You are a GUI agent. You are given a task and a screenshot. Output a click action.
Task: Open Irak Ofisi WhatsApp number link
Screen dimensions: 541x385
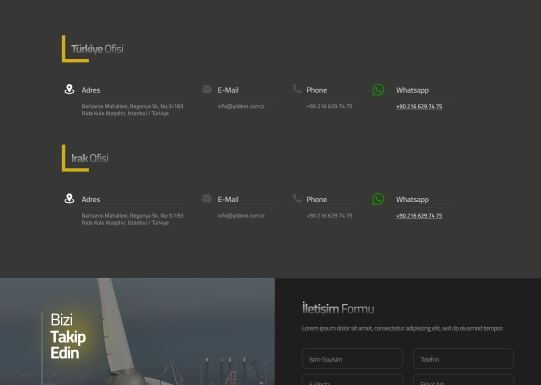(419, 216)
